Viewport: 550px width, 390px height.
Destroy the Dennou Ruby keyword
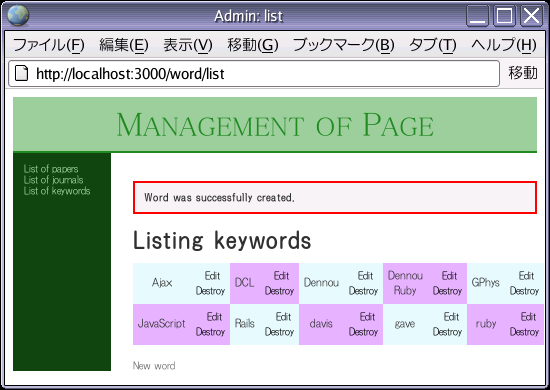point(447,291)
